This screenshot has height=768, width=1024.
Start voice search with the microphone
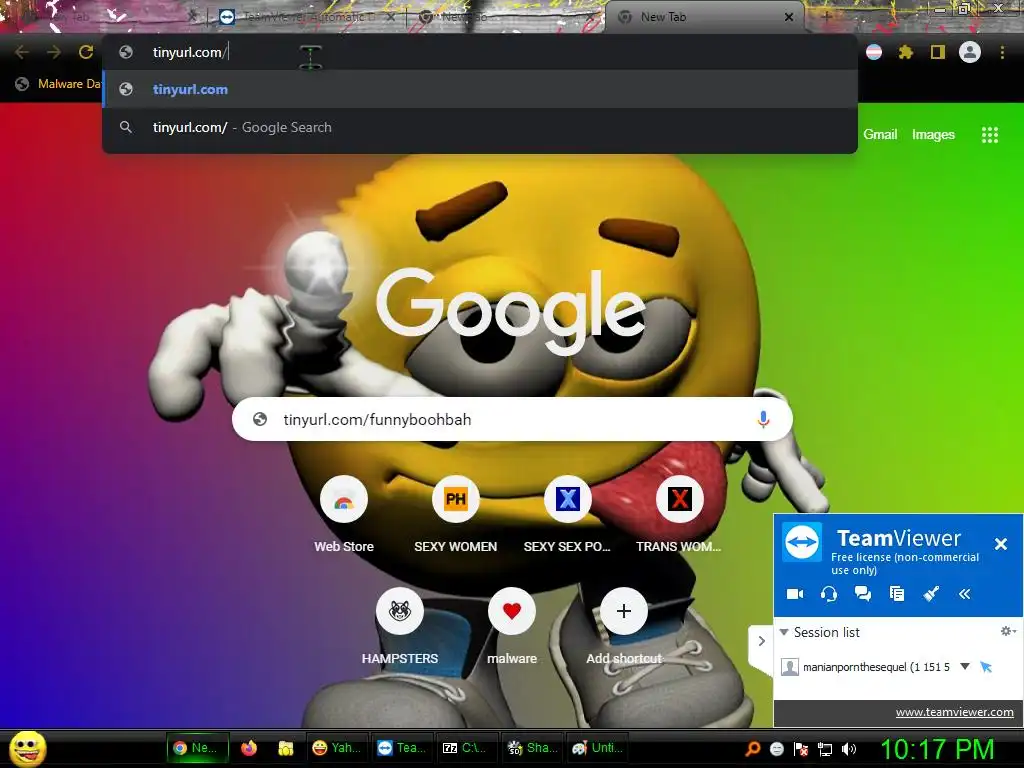[x=763, y=419]
